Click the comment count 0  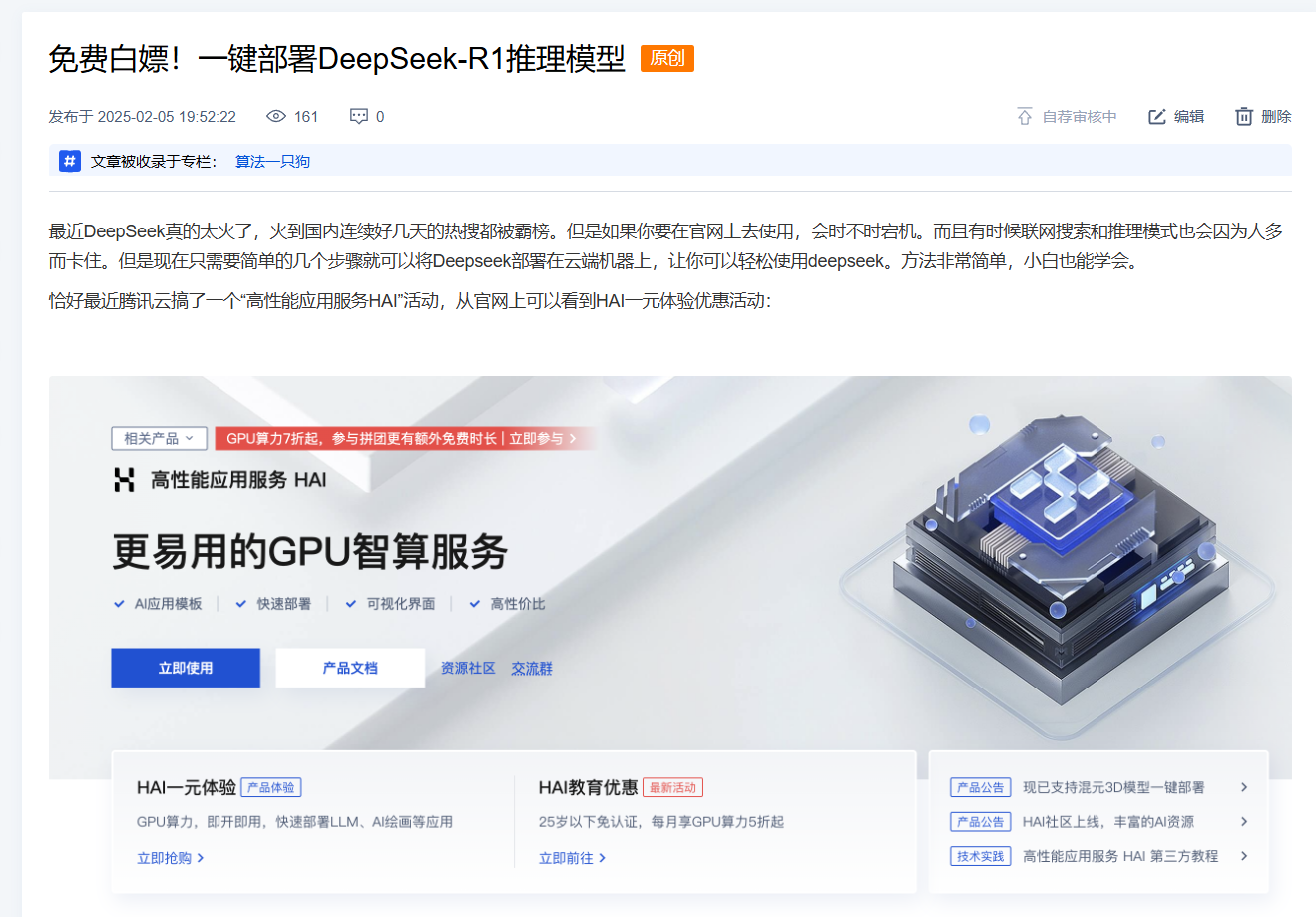tap(380, 117)
